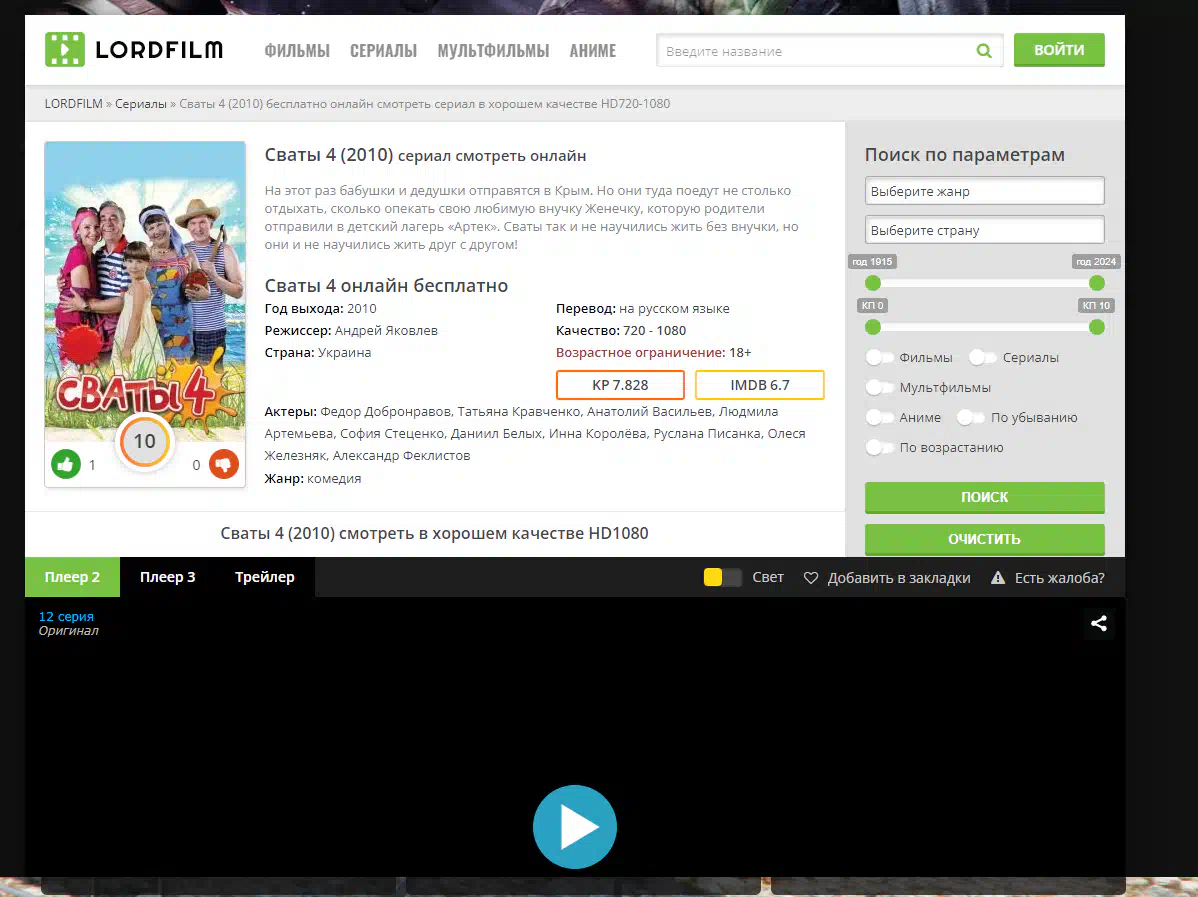Click the green thumbs-up like icon
This screenshot has width=1198, height=897.
click(x=66, y=464)
